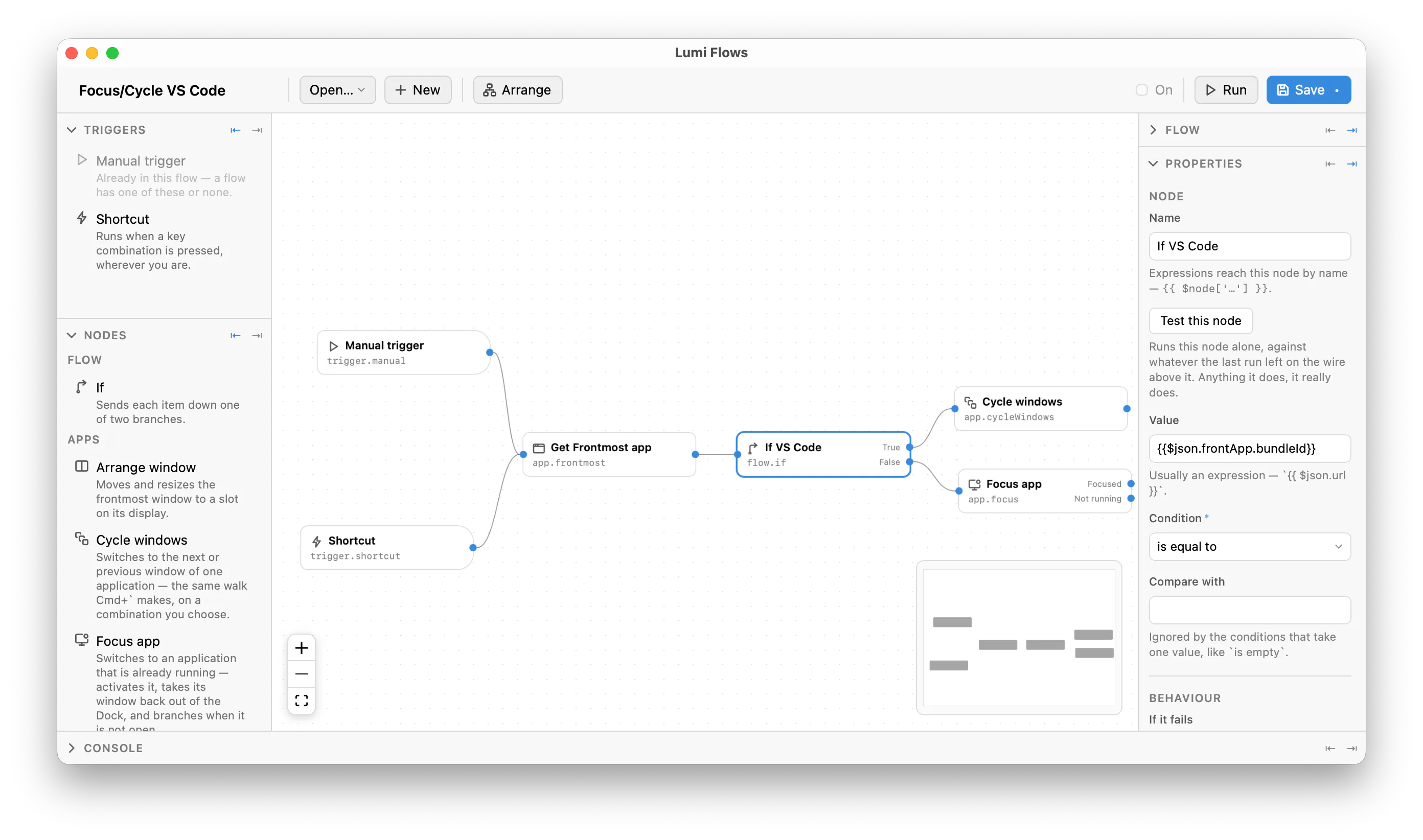Dock the Console panel left using its arrow icon

coord(1329,749)
